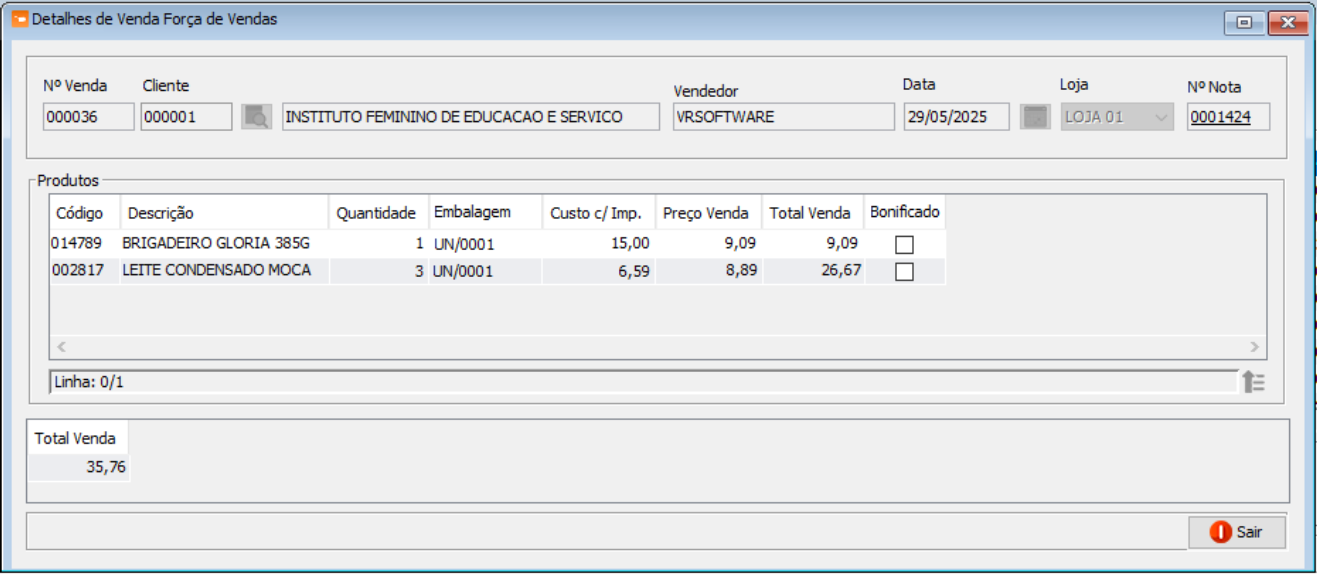
Task: Close the Detalhes de Venda window
Action: (x=1288, y=23)
